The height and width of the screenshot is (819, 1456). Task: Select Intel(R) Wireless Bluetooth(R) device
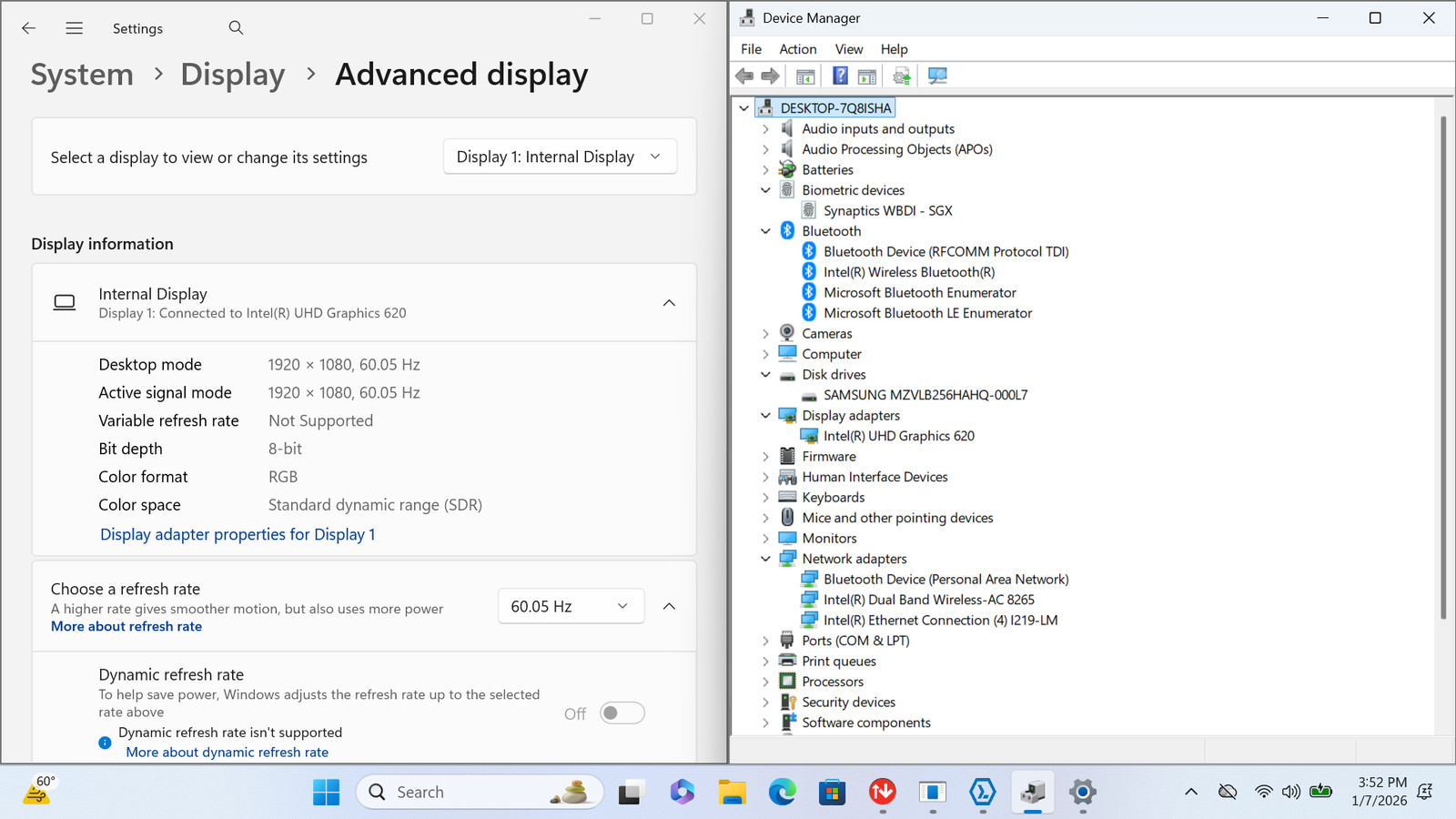pos(909,272)
